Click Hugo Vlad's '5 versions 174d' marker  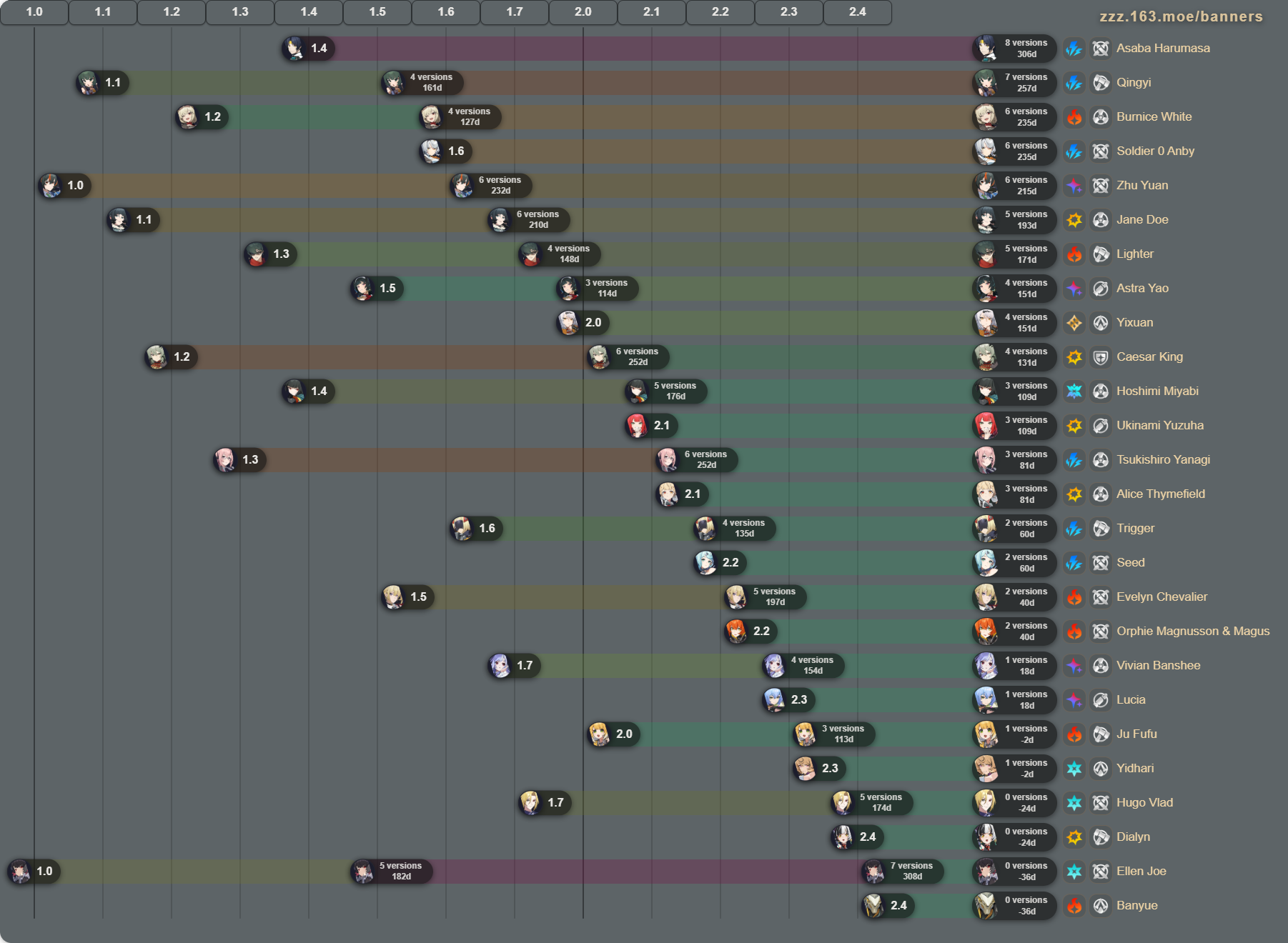click(872, 803)
